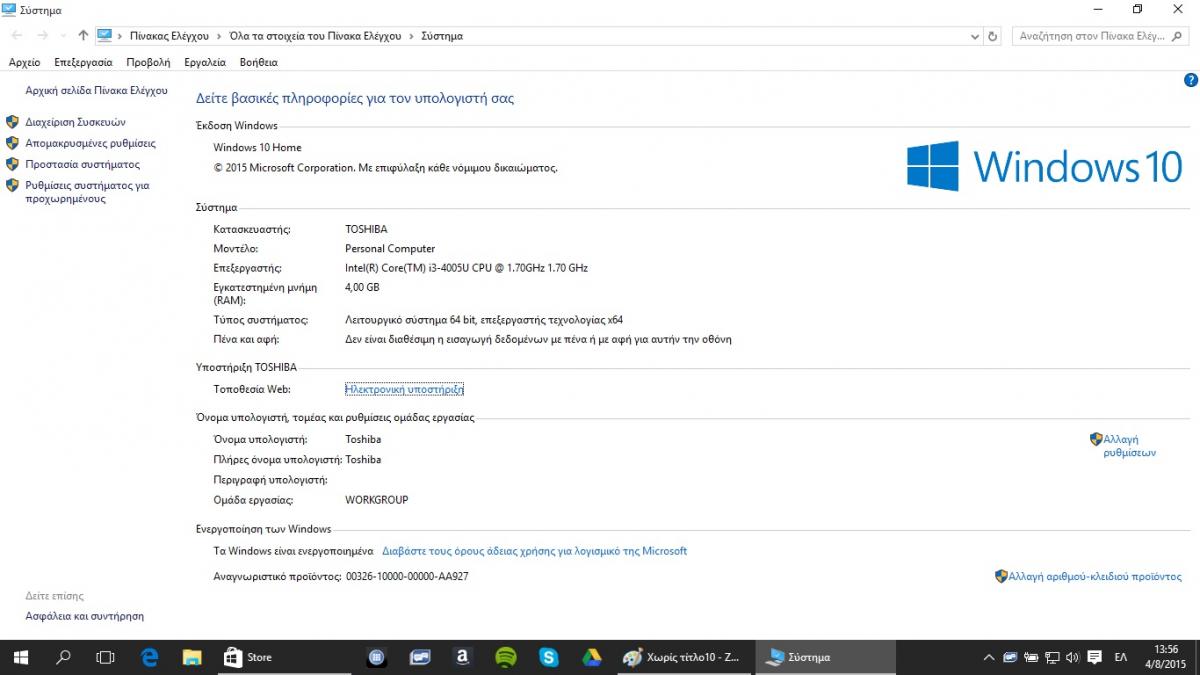Open the Επεξεργασία menu
This screenshot has height=675, width=1200.
pos(83,62)
